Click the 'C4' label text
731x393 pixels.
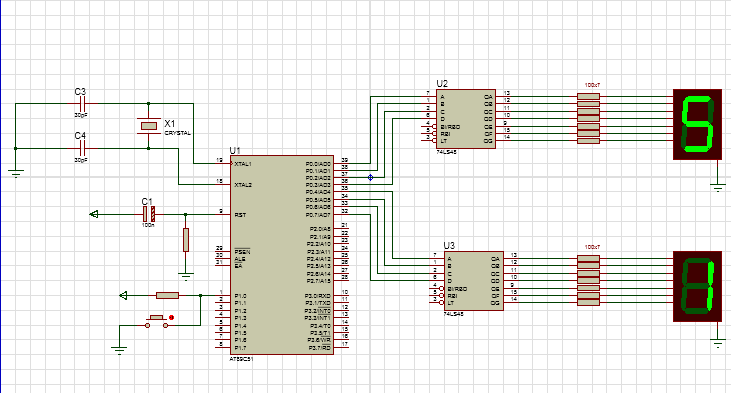click(x=80, y=136)
